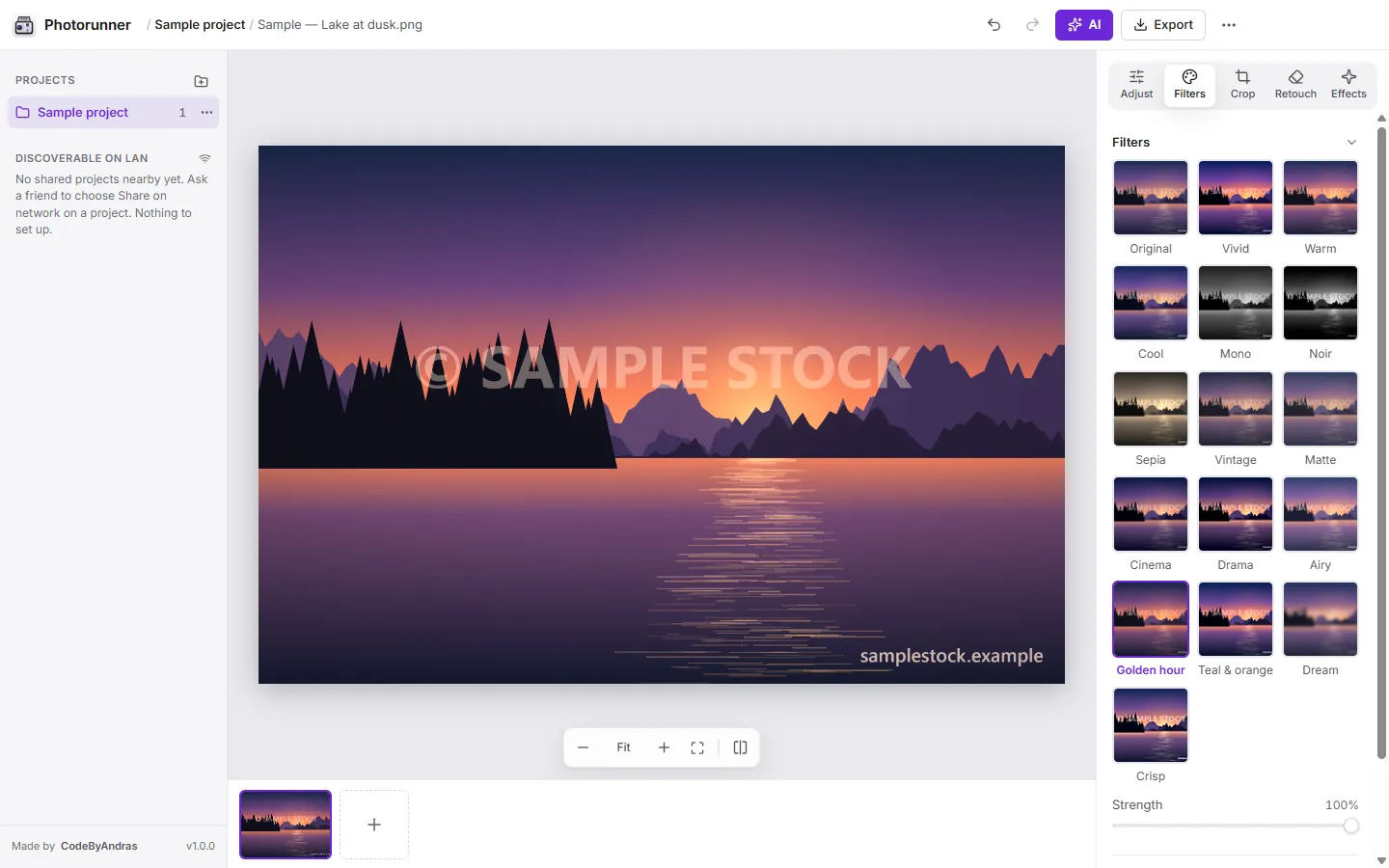The height and width of the screenshot is (868, 1389).
Task: Open the Retouch tab
Action: [x=1295, y=85]
